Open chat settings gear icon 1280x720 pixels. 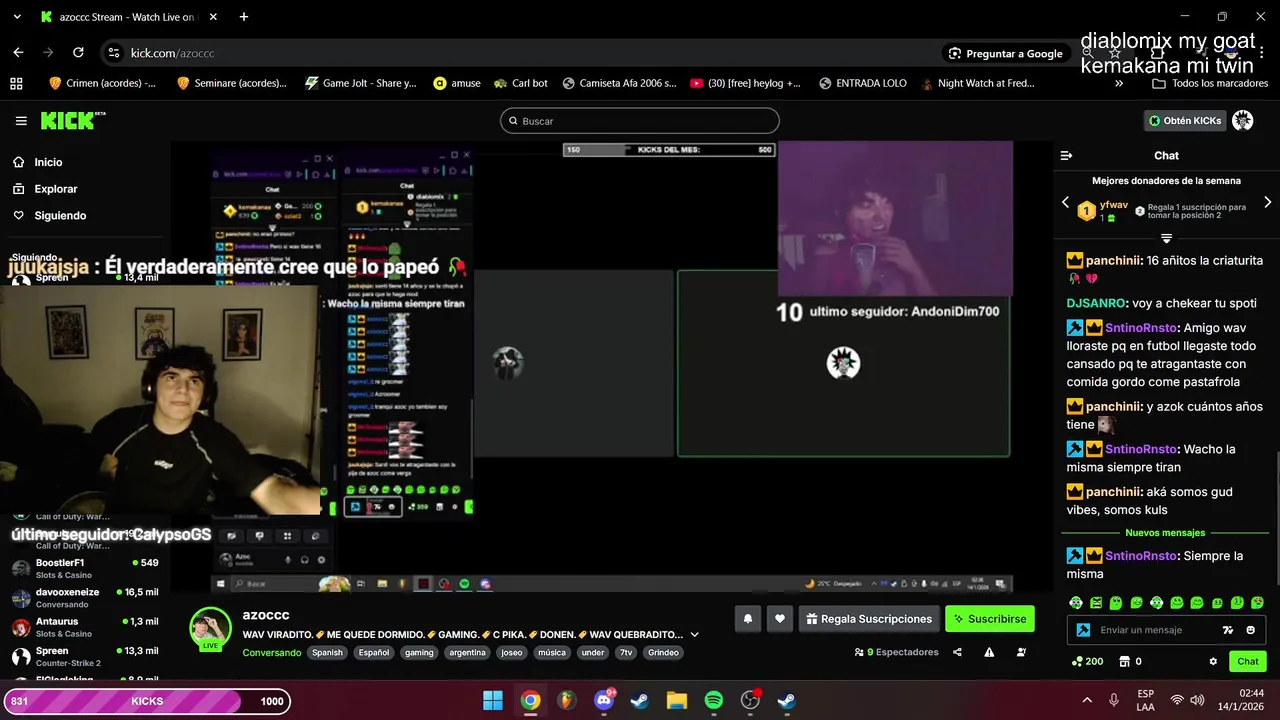[x=1213, y=661]
